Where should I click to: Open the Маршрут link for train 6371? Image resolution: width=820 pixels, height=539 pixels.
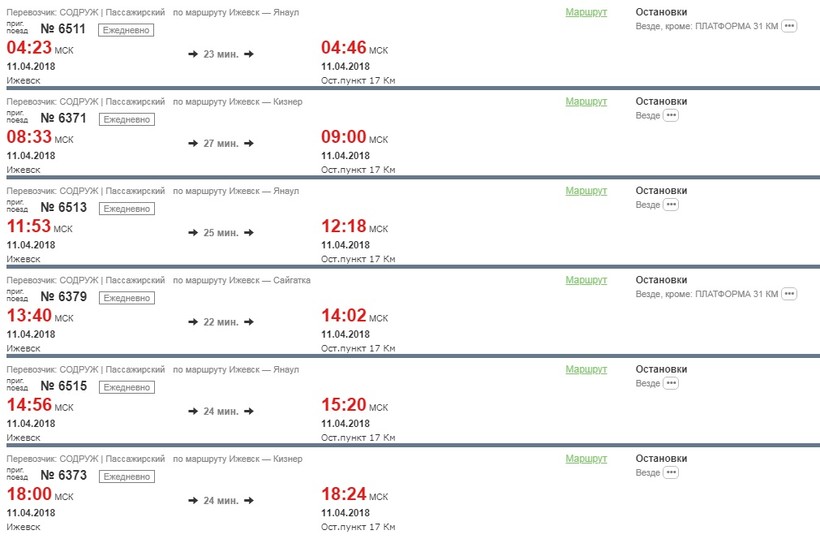[x=586, y=101]
